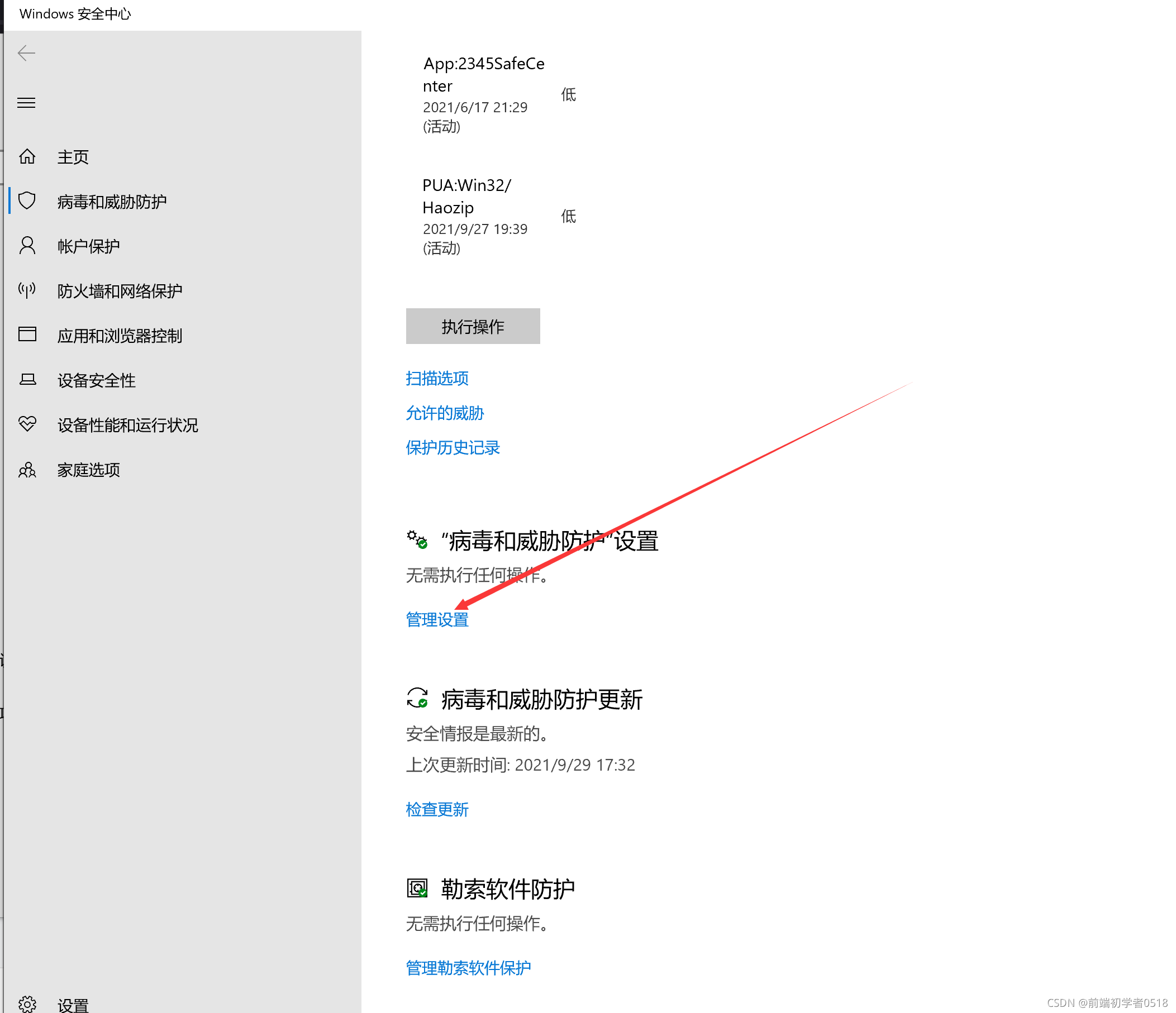Click the laptop icon for 设备安全性
This screenshot has width=1176, height=1013.
pyautogui.click(x=27, y=379)
